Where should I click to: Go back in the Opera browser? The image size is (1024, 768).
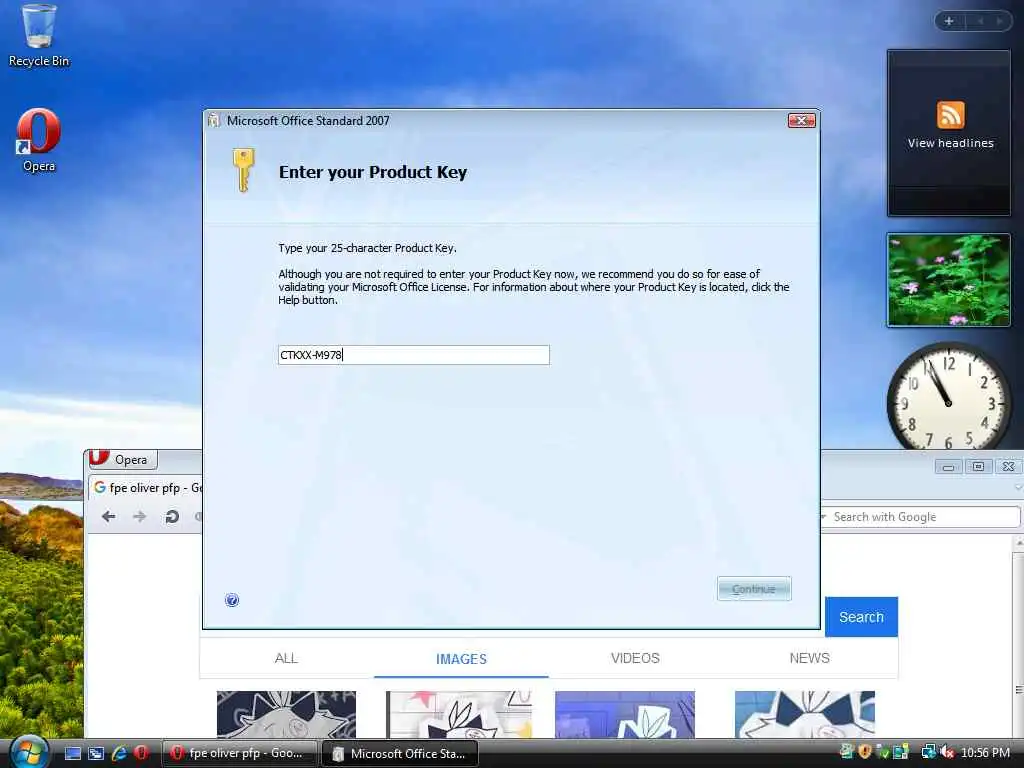pyautogui.click(x=108, y=517)
